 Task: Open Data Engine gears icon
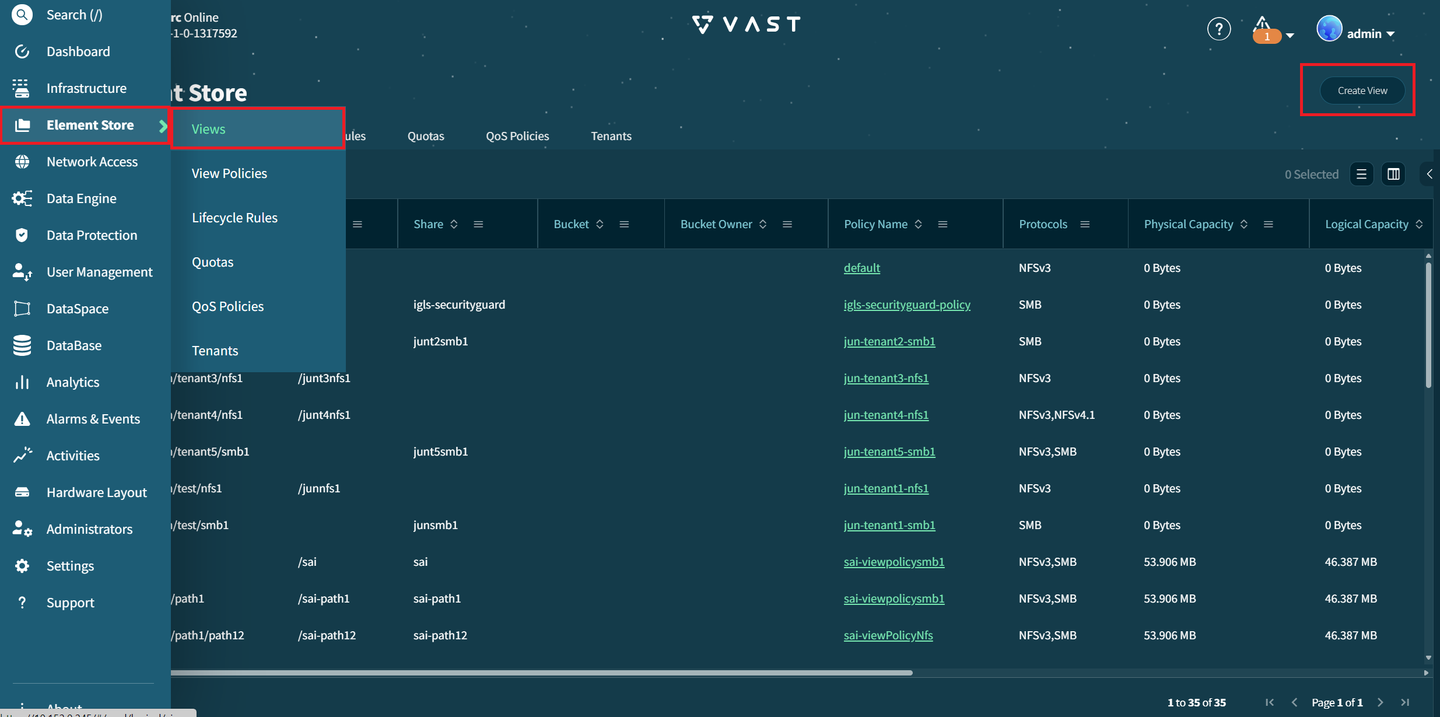point(22,198)
